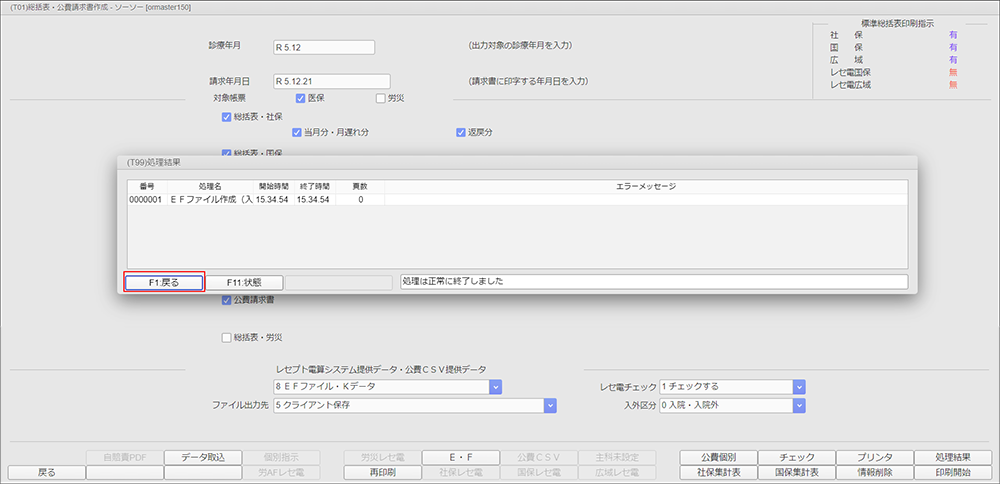Click the データ取込 button
This screenshot has height=484, width=1000.
coord(203,457)
